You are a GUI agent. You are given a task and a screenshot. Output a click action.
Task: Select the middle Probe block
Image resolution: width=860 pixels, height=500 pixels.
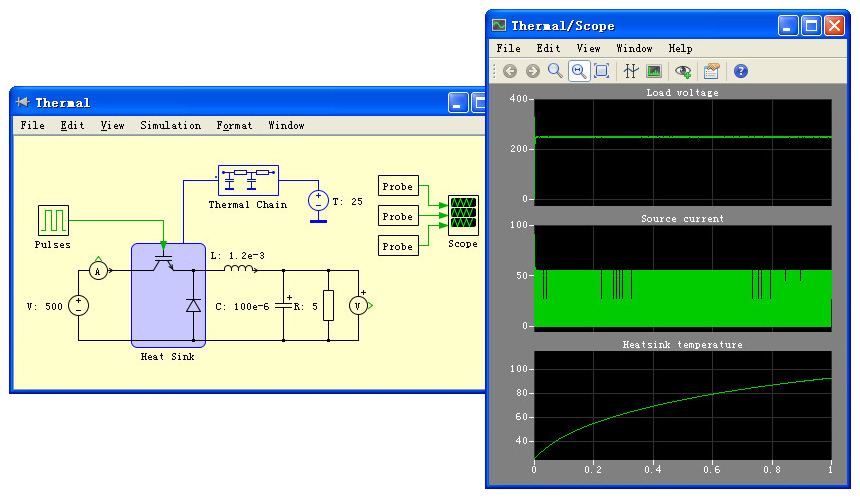pyautogui.click(x=398, y=216)
